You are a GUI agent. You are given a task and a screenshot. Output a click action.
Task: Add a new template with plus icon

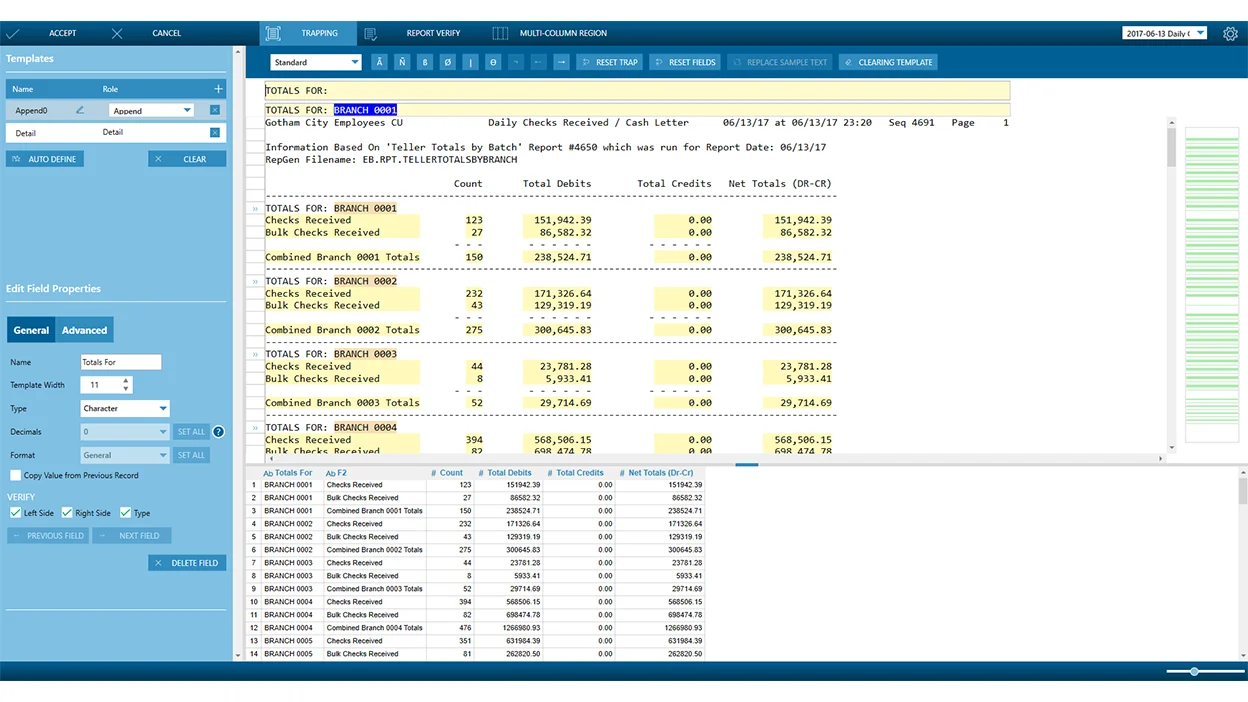(218, 89)
